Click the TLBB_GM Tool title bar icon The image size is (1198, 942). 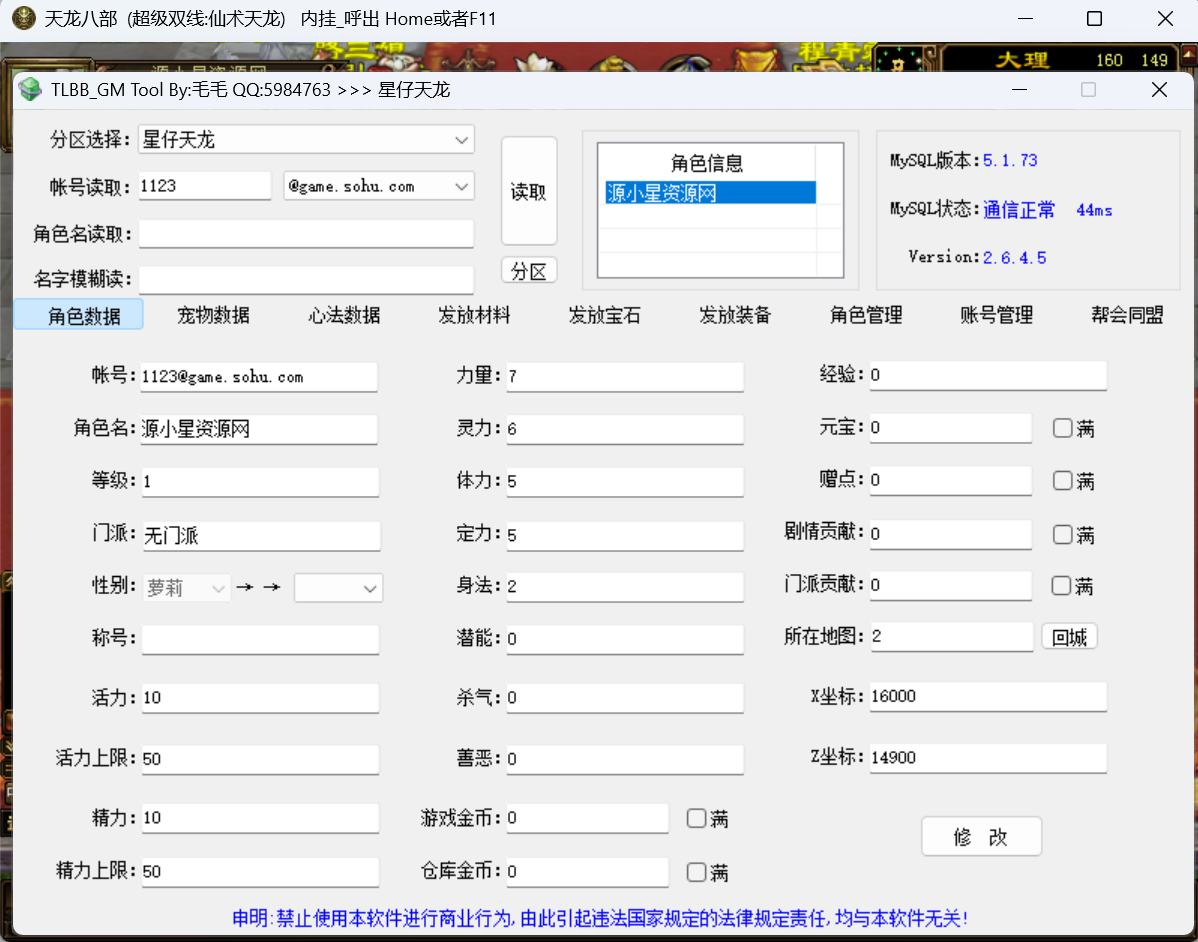(x=29, y=89)
